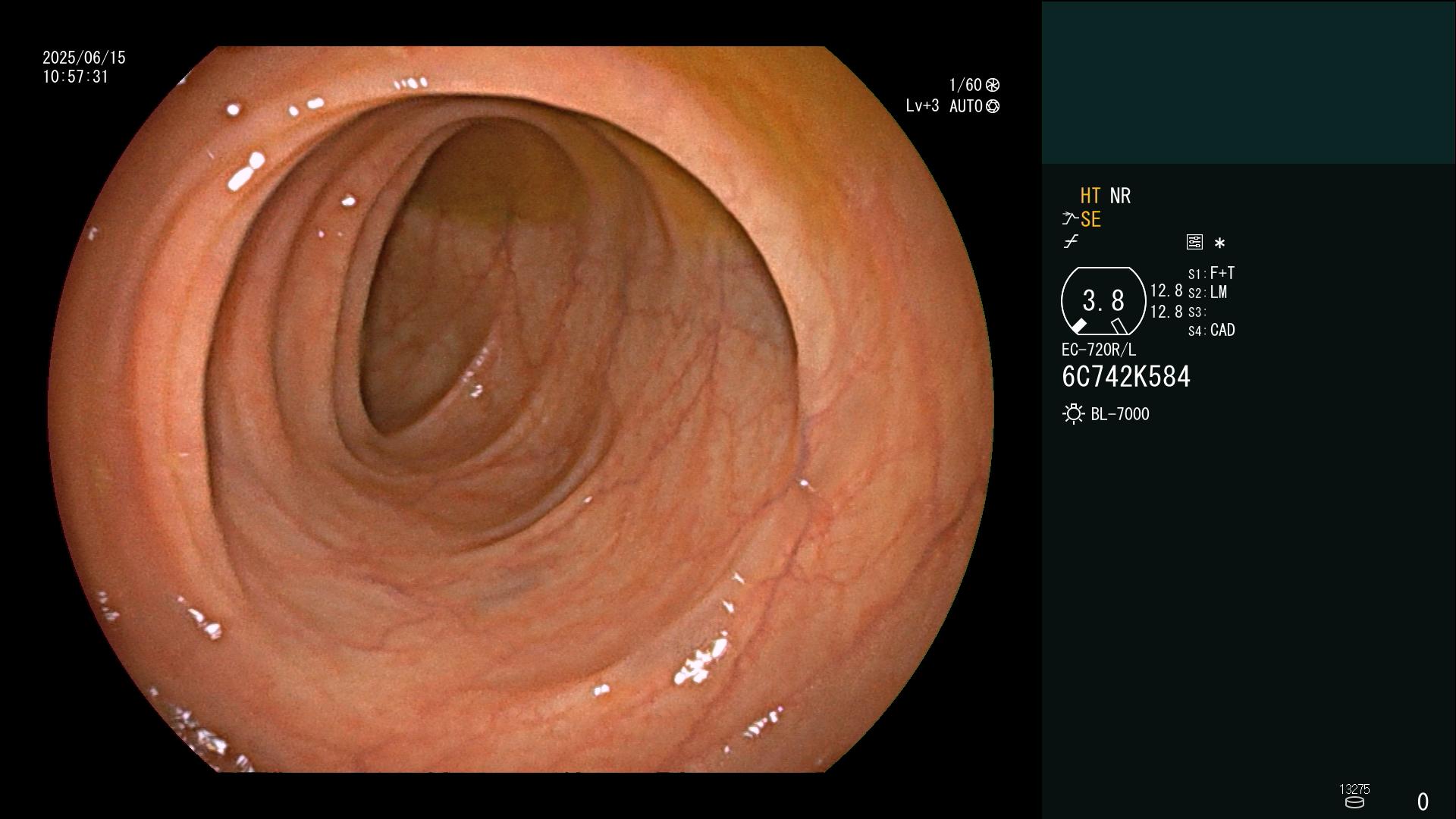Click the iris icon beside AUTO

coord(993,106)
